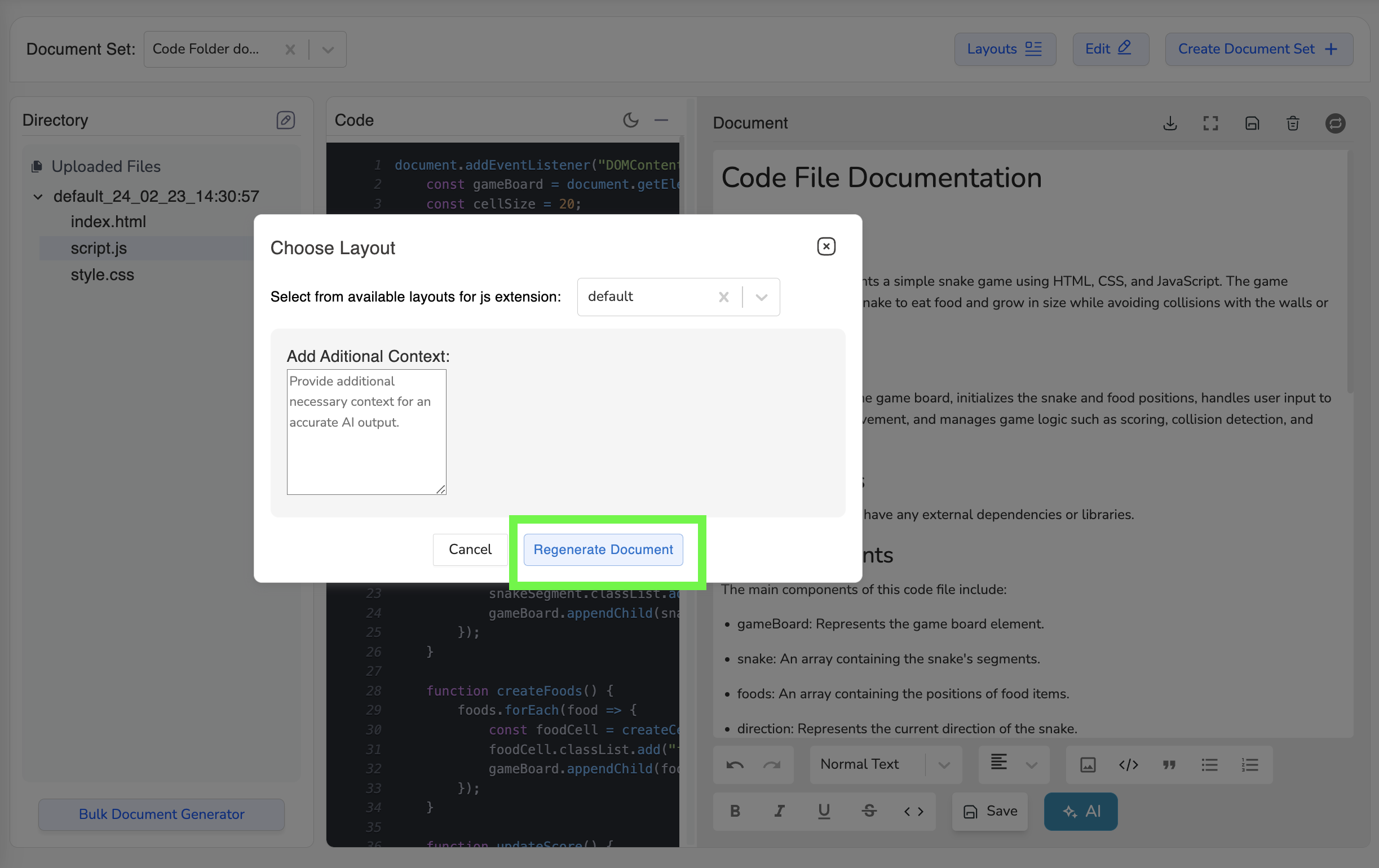Minimize the Code panel with dash icon
The height and width of the screenshot is (868, 1379).
(x=661, y=119)
